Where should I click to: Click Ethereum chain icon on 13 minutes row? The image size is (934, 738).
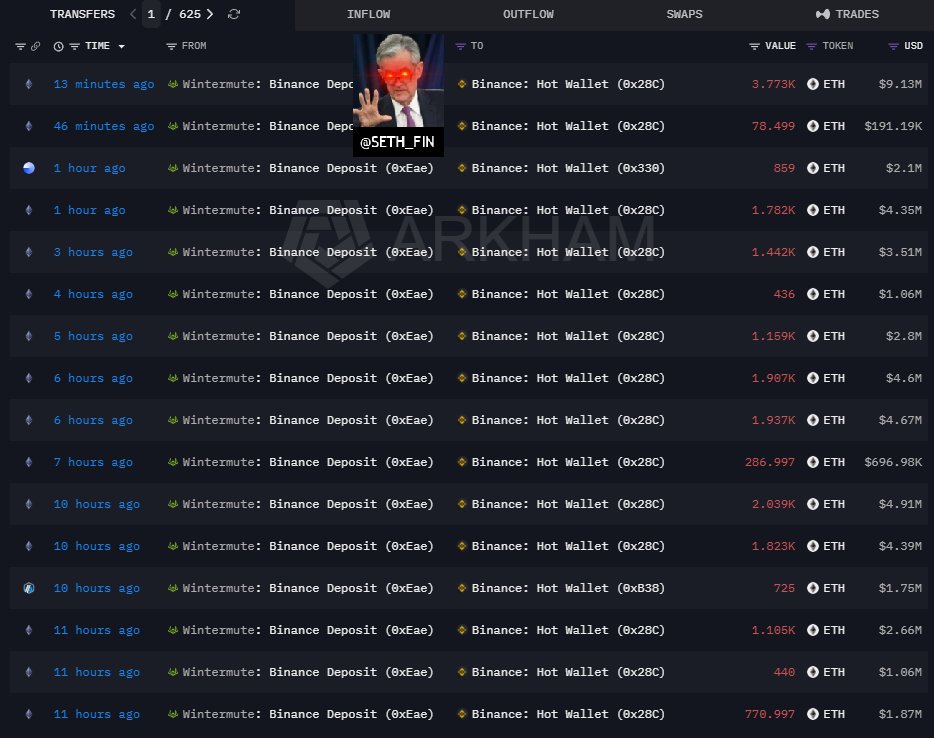[x=29, y=84]
